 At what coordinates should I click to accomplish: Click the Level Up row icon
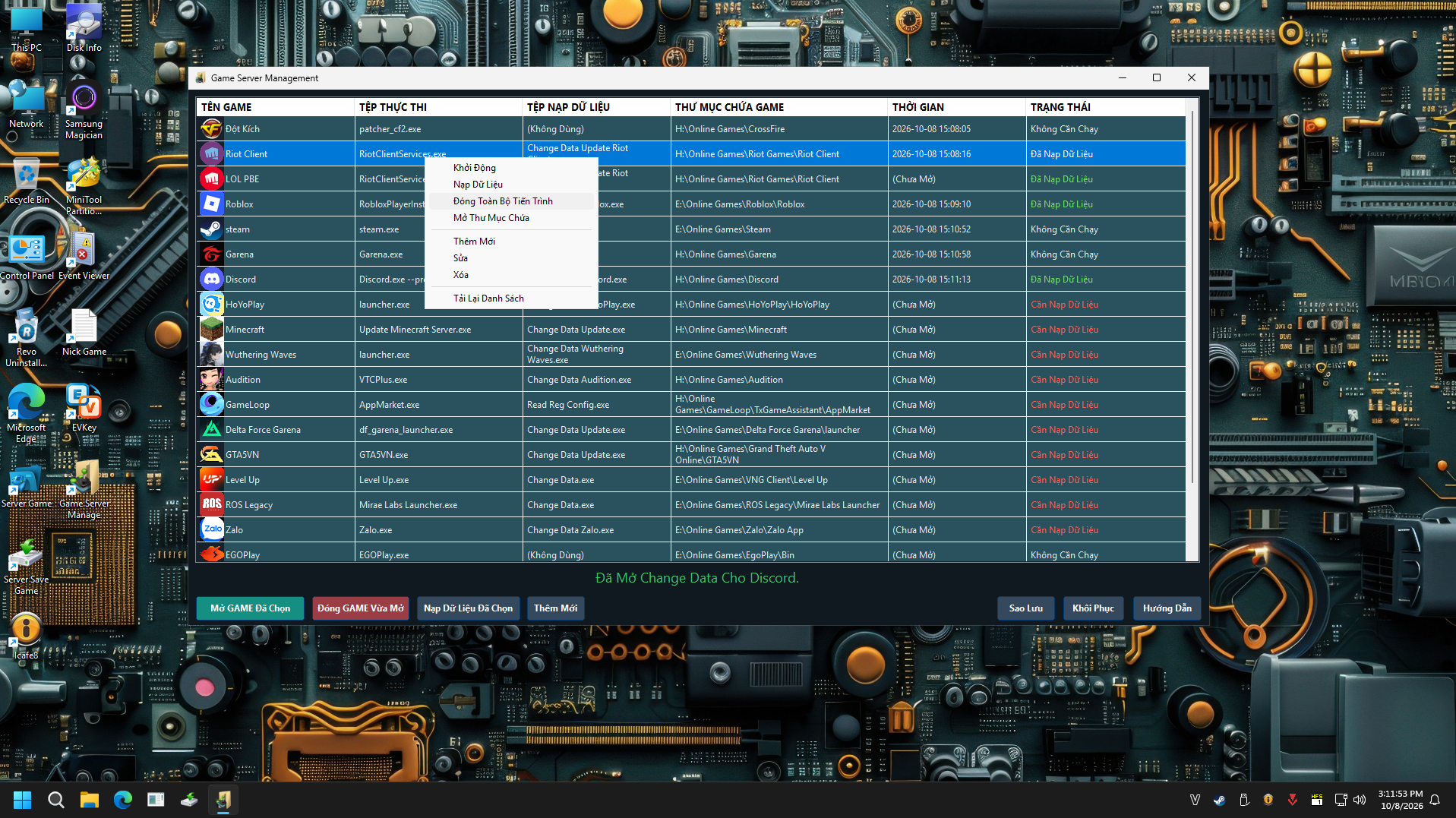(x=211, y=480)
